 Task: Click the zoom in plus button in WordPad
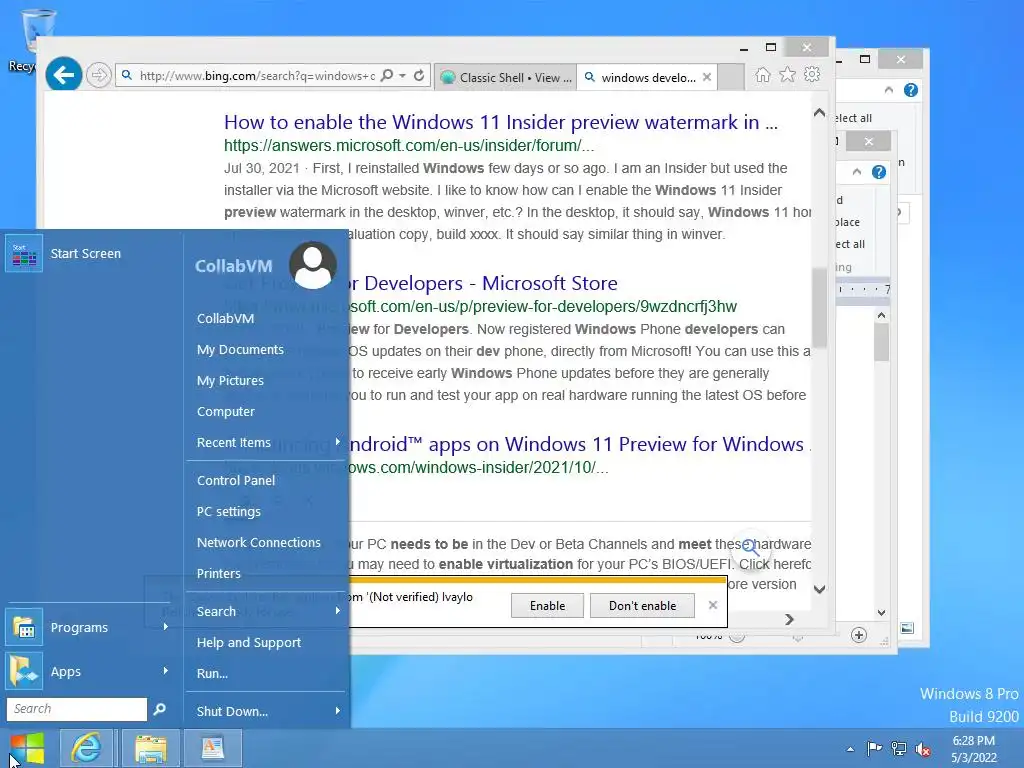coord(858,635)
